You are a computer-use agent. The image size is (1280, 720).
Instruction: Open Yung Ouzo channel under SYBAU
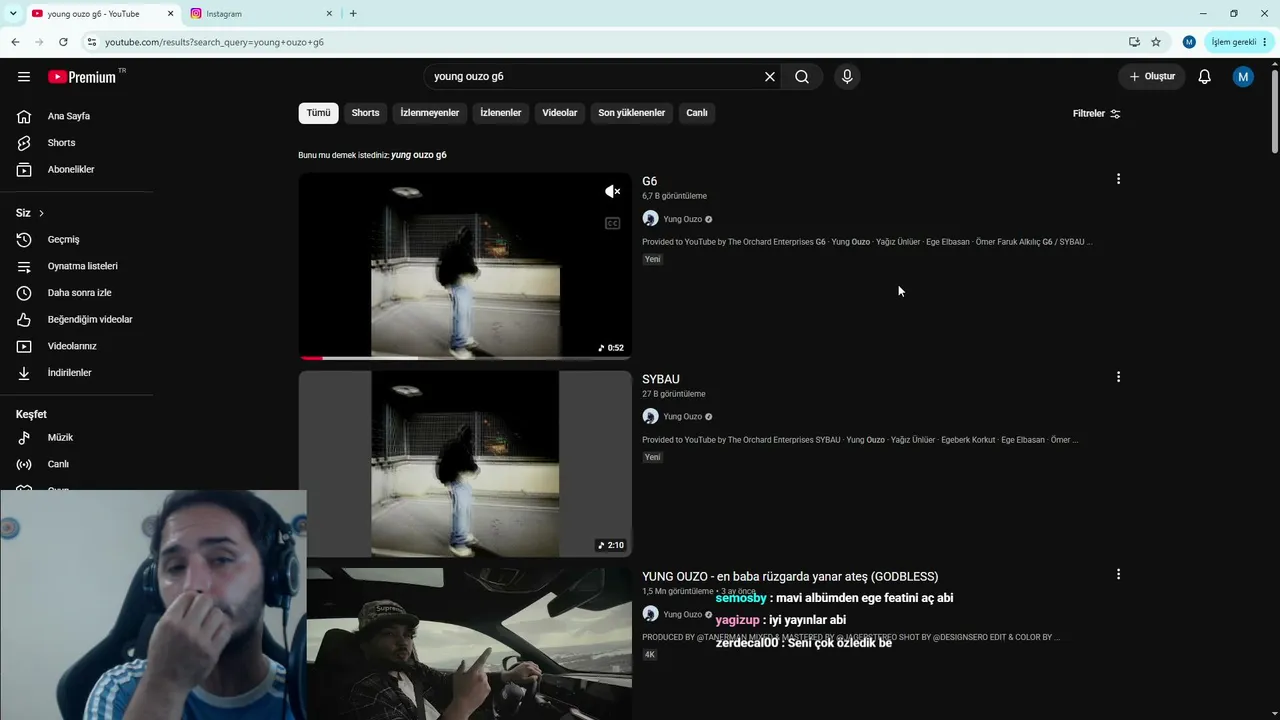[x=683, y=416]
